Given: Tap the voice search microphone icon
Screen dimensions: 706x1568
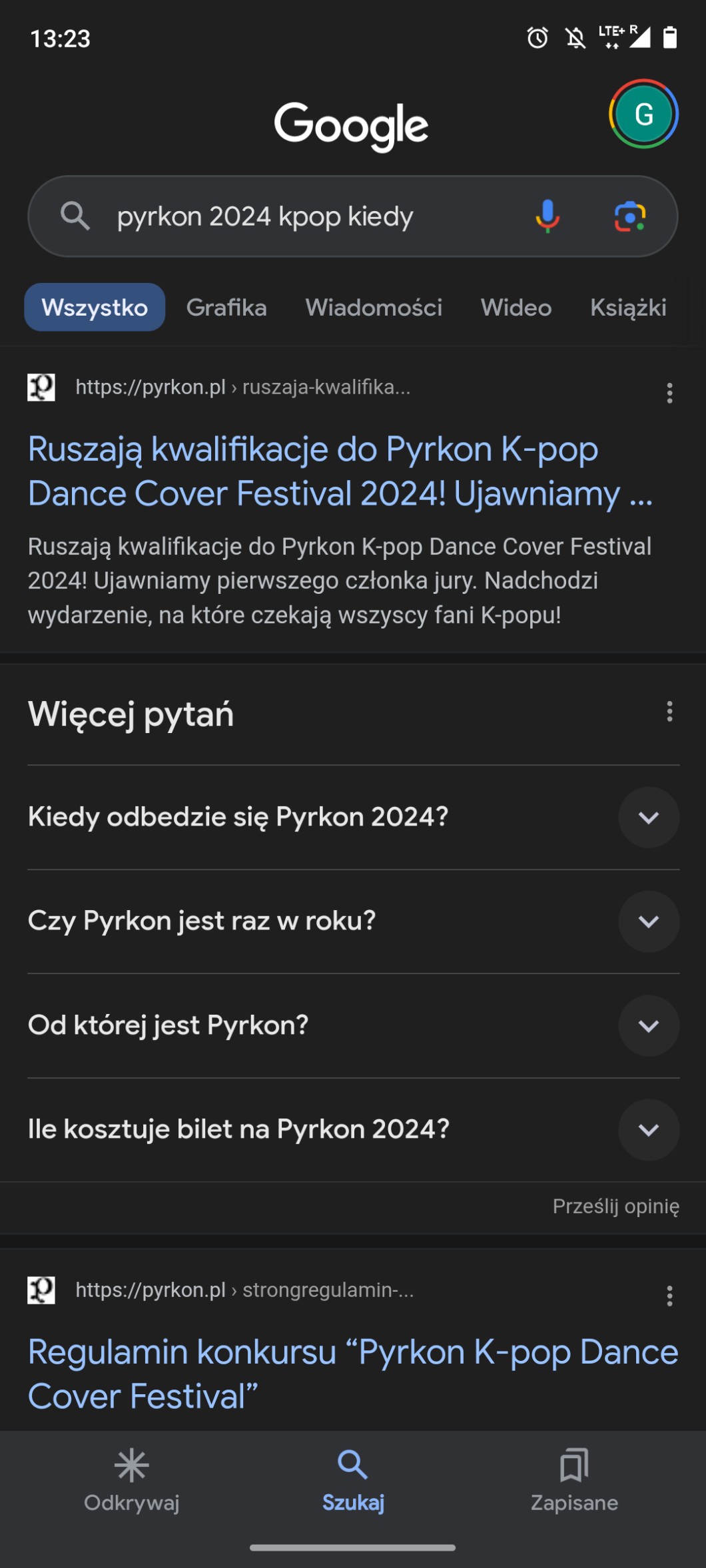Looking at the screenshot, I should pyautogui.click(x=547, y=216).
